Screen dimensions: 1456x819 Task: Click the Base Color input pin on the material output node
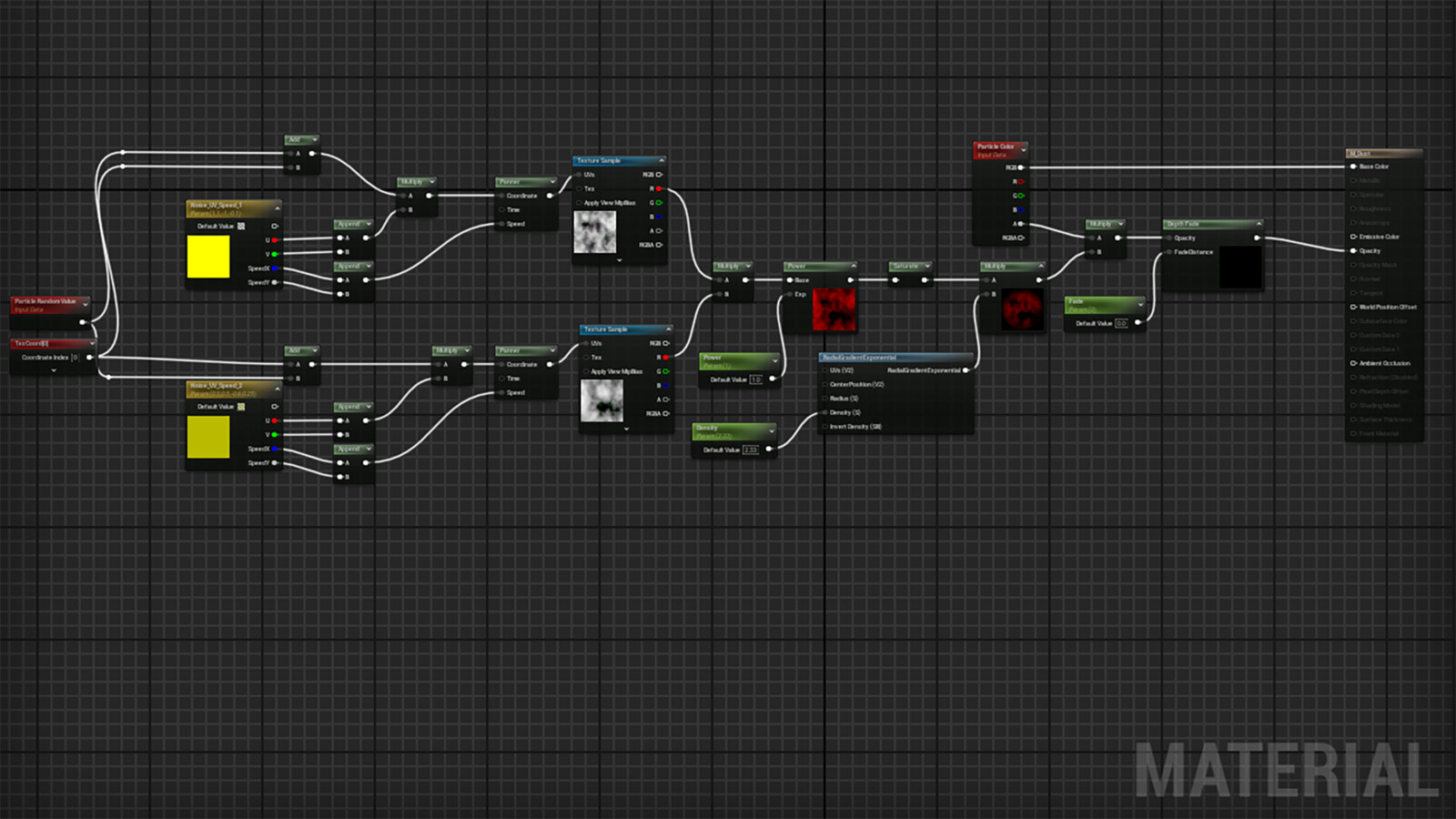pyautogui.click(x=1353, y=167)
